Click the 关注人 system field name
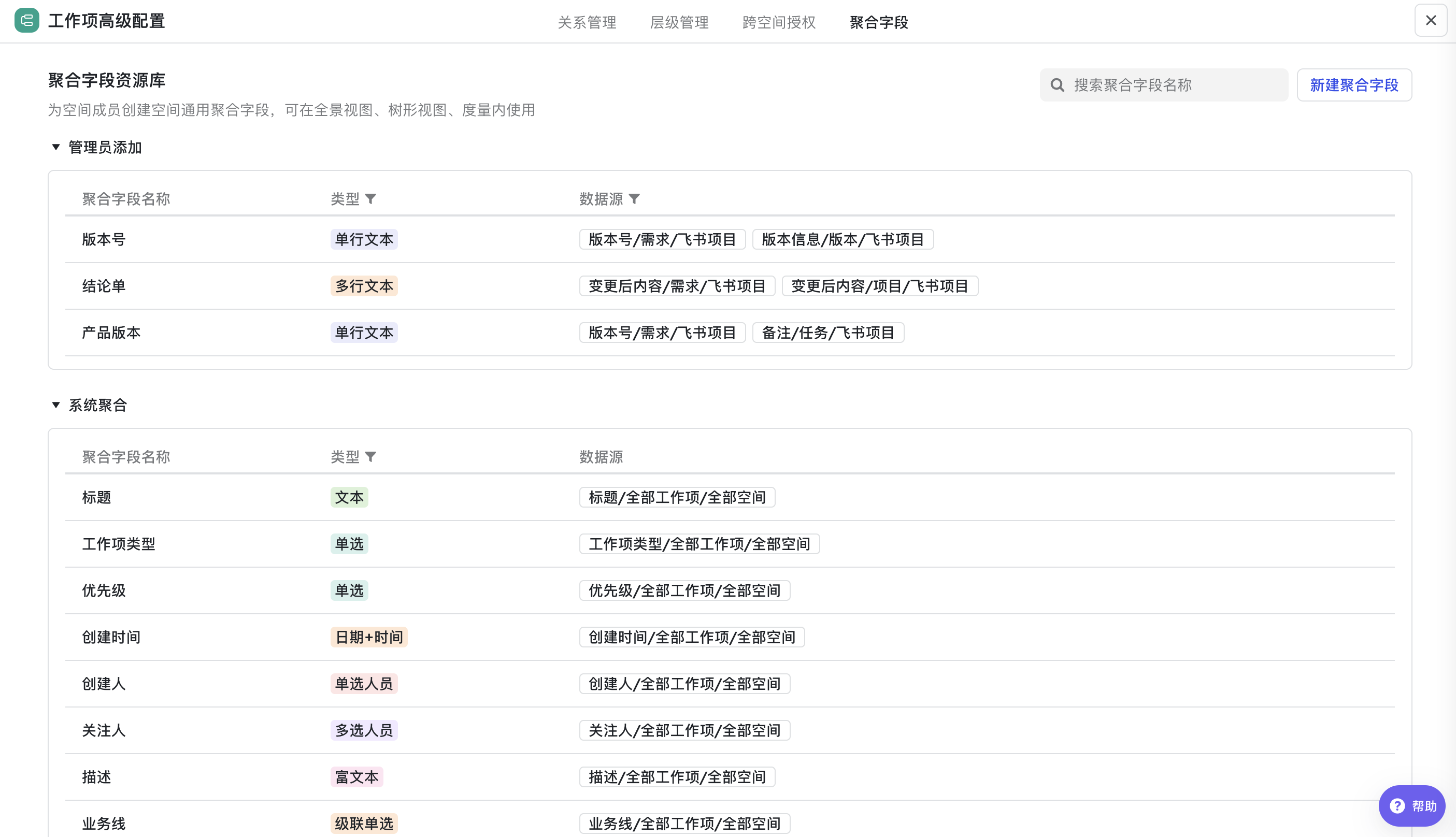Screen dimensions: 1456x837 click(104, 730)
